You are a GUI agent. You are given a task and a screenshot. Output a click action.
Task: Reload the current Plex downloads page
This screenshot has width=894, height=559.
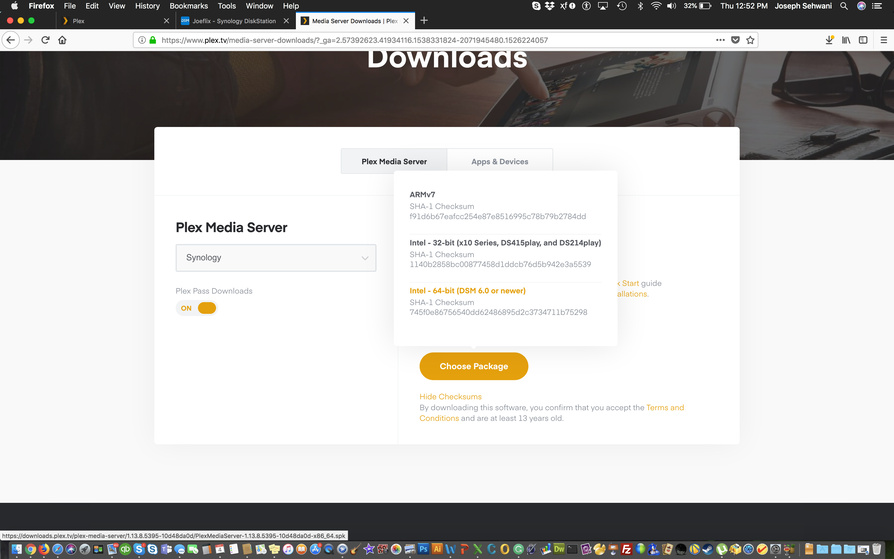click(45, 40)
